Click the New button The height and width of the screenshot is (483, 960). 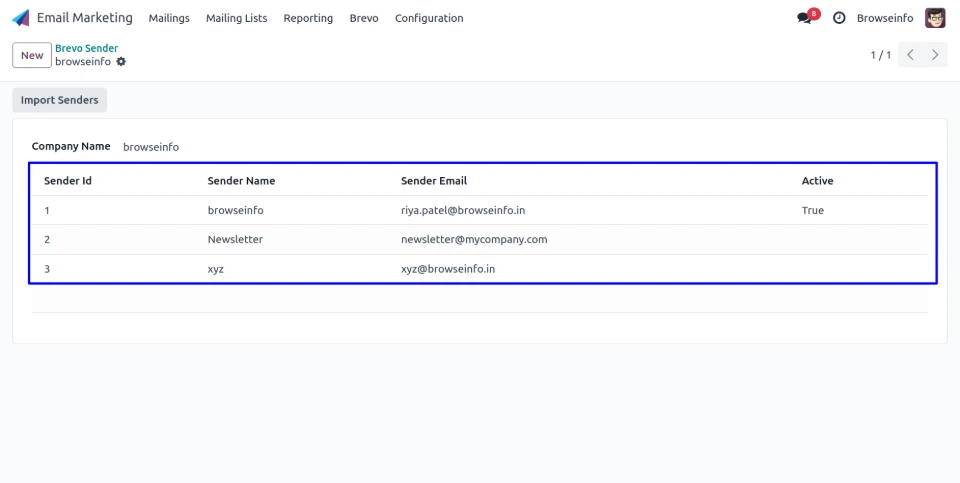click(x=32, y=55)
